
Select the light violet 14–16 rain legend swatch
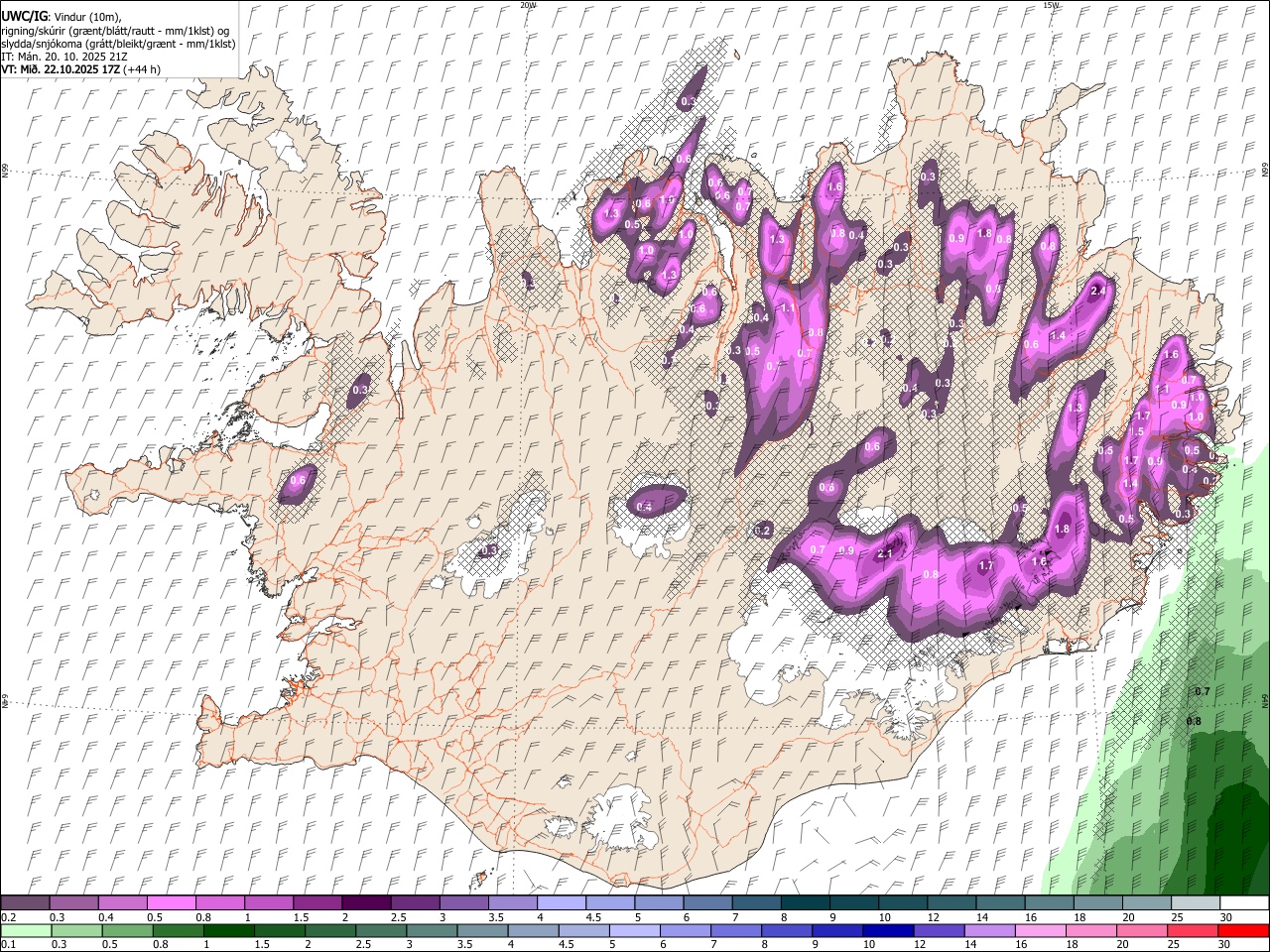(988, 931)
